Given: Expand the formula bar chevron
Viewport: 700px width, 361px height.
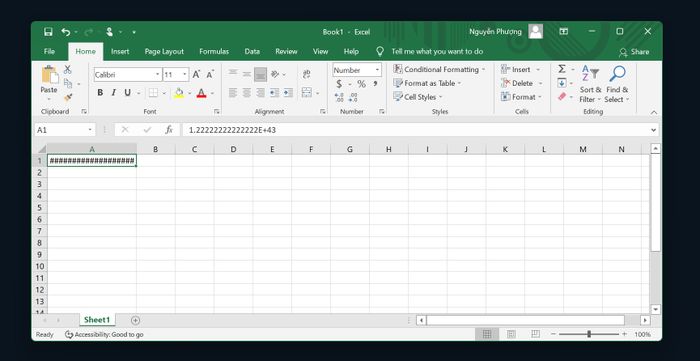Looking at the screenshot, I should (x=654, y=130).
